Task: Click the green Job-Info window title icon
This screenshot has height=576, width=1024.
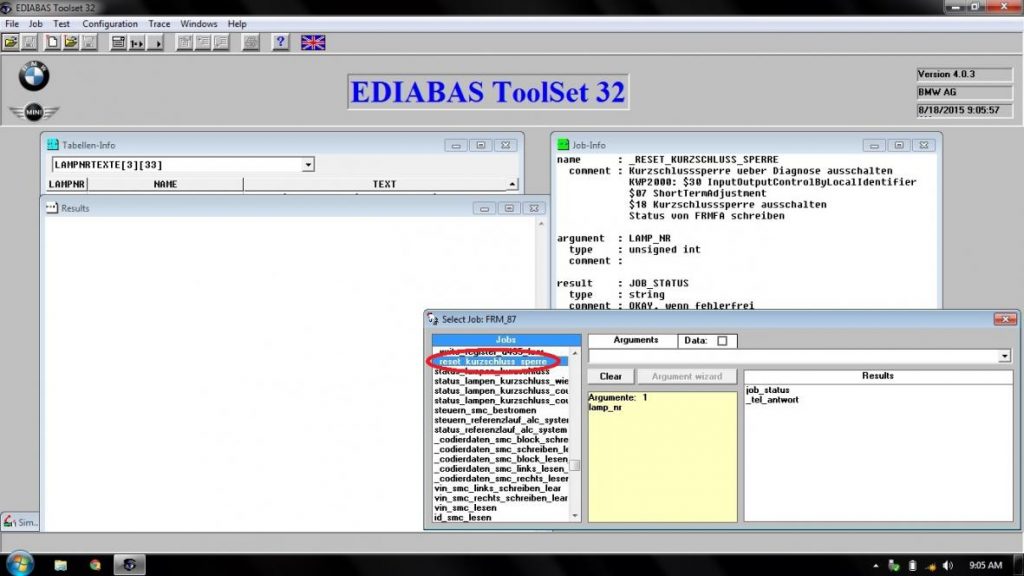Action: pyautogui.click(x=563, y=145)
